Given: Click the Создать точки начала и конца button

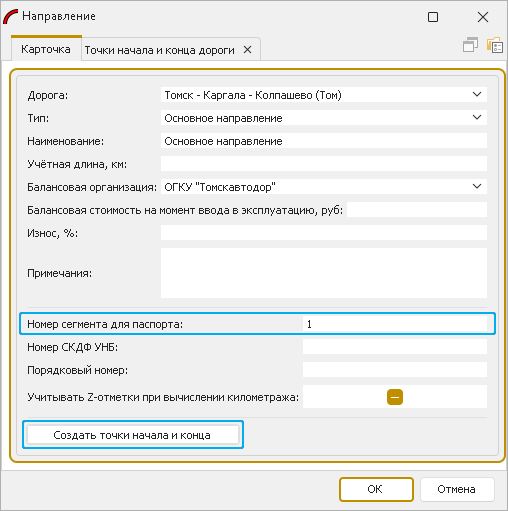Looking at the screenshot, I should click(x=133, y=435).
